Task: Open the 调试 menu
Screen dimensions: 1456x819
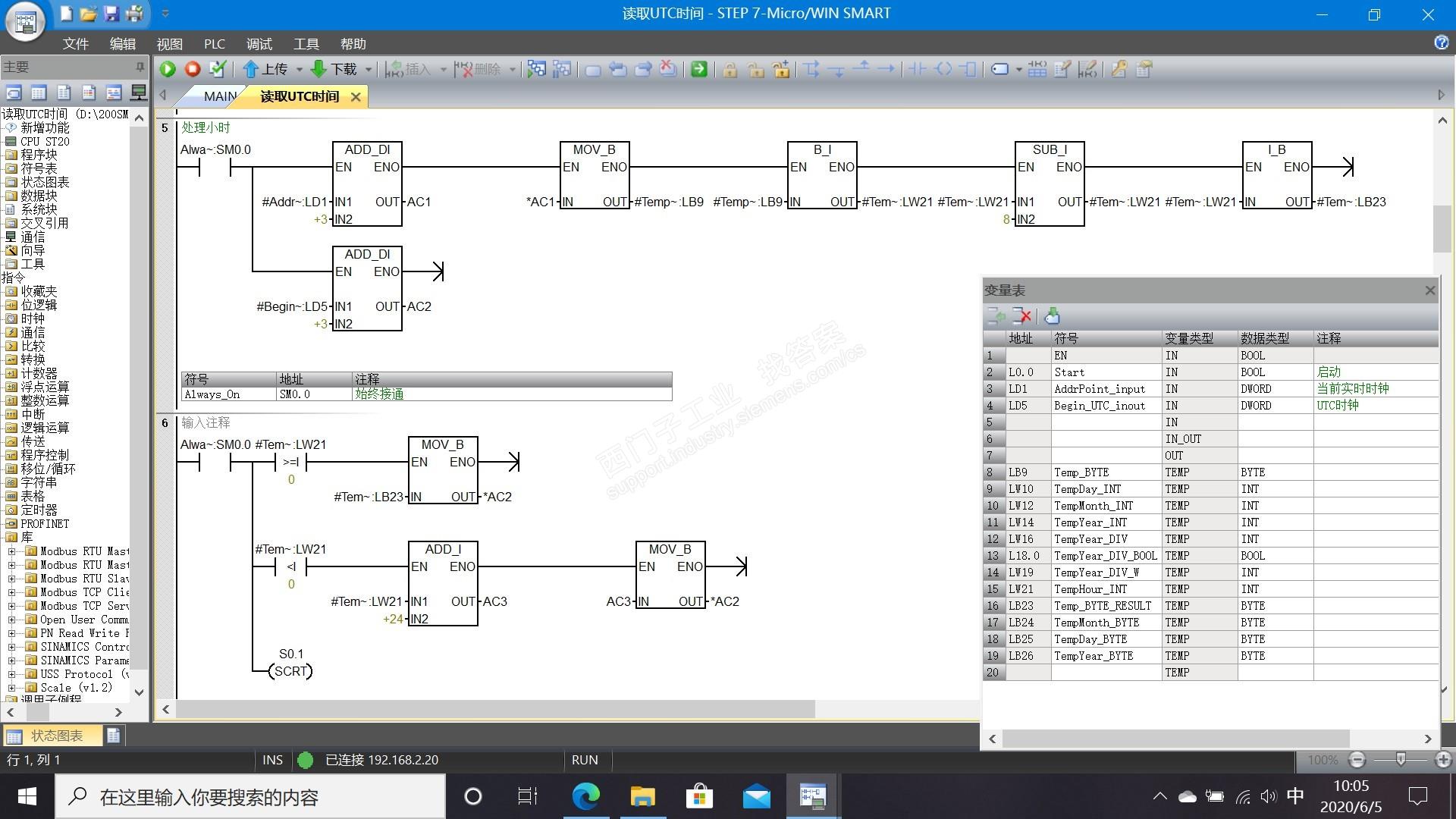Action: (259, 44)
